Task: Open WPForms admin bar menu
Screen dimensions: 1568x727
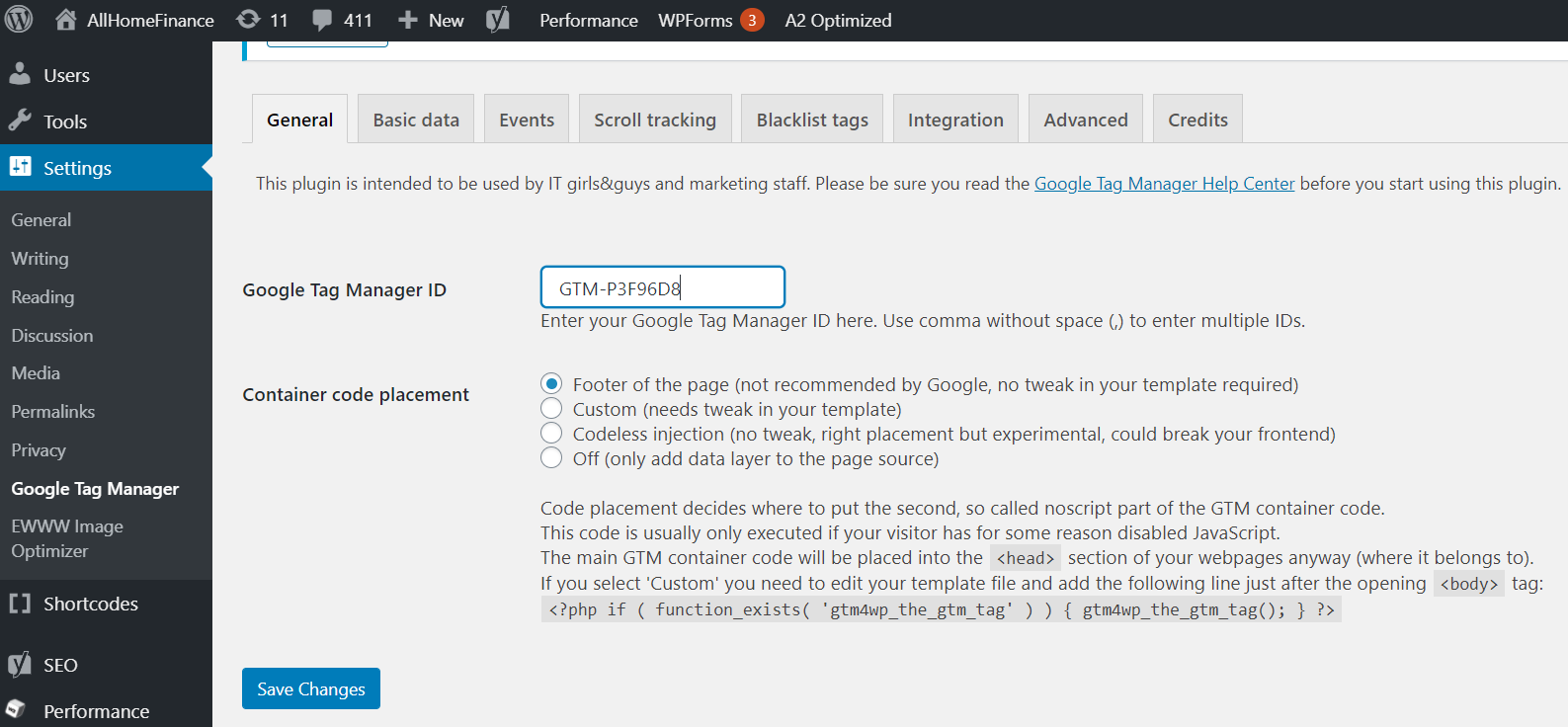Action: 696,20
